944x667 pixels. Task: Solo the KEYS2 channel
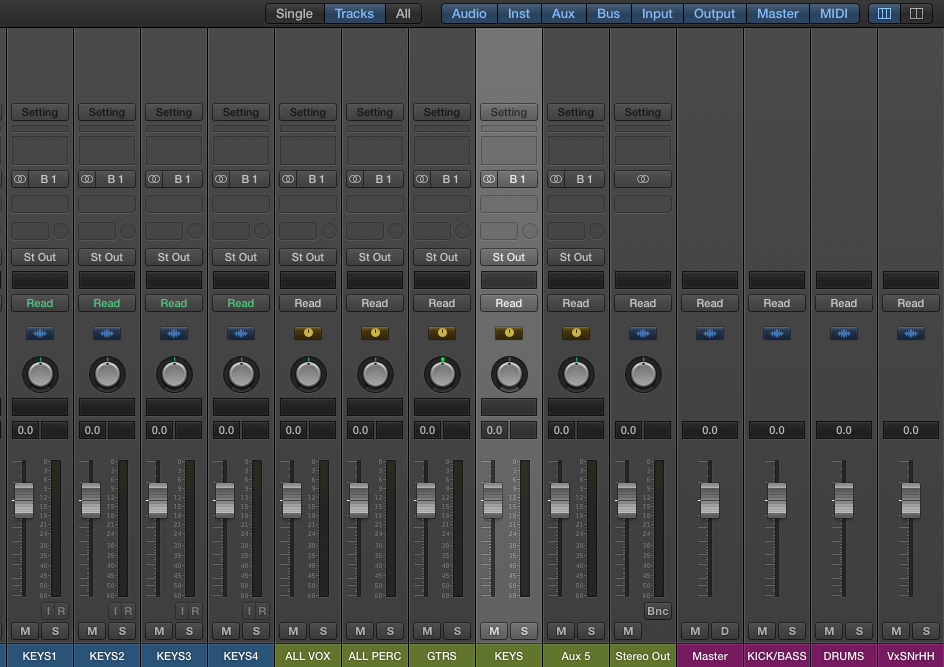[122, 631]
